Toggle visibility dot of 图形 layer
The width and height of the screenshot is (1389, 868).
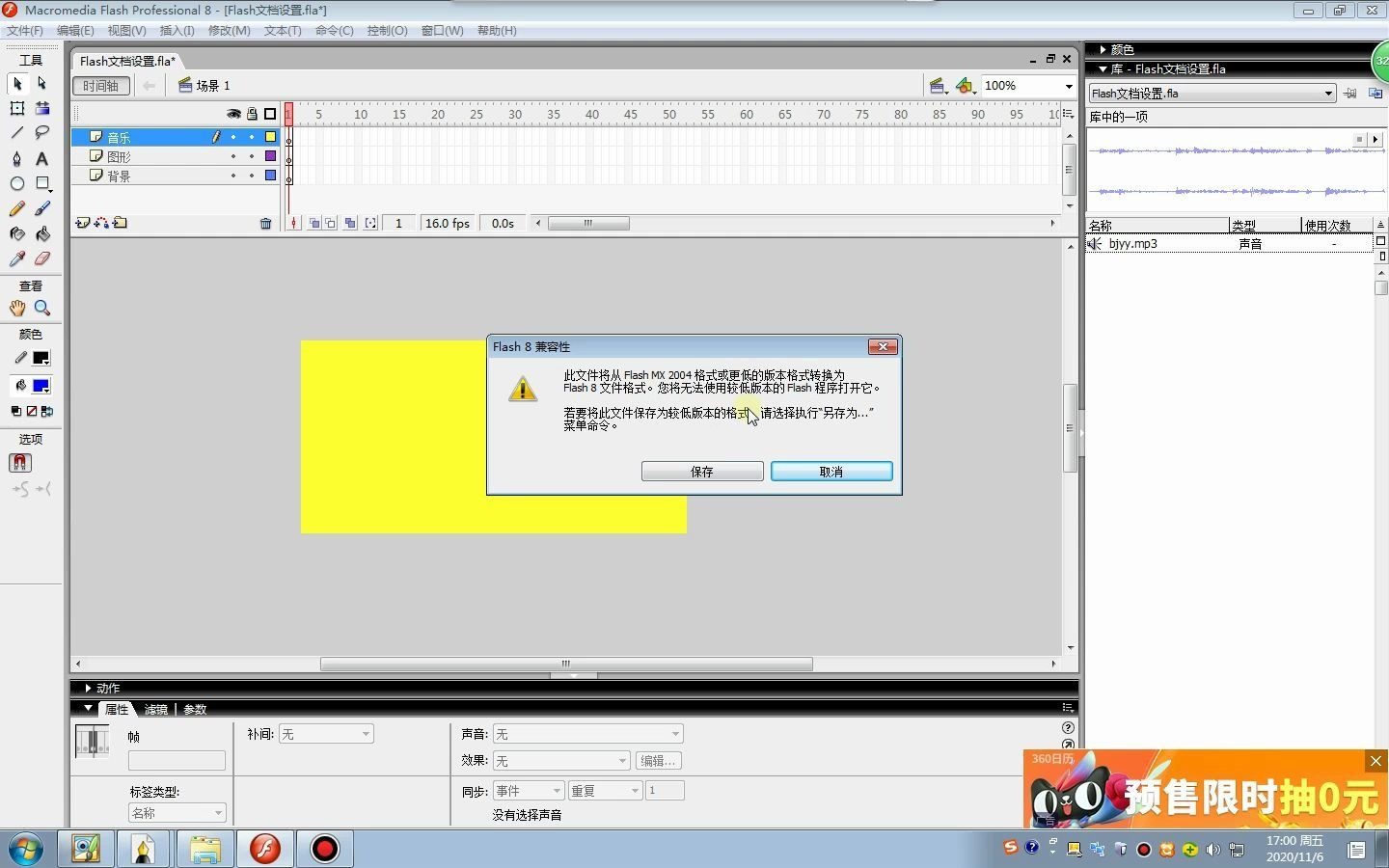click(233, 156)
